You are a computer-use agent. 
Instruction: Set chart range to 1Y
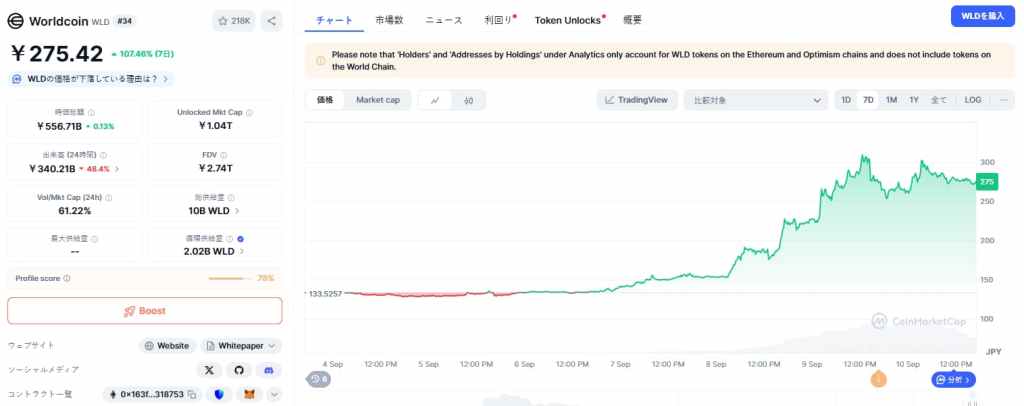[x=914, y=100]
